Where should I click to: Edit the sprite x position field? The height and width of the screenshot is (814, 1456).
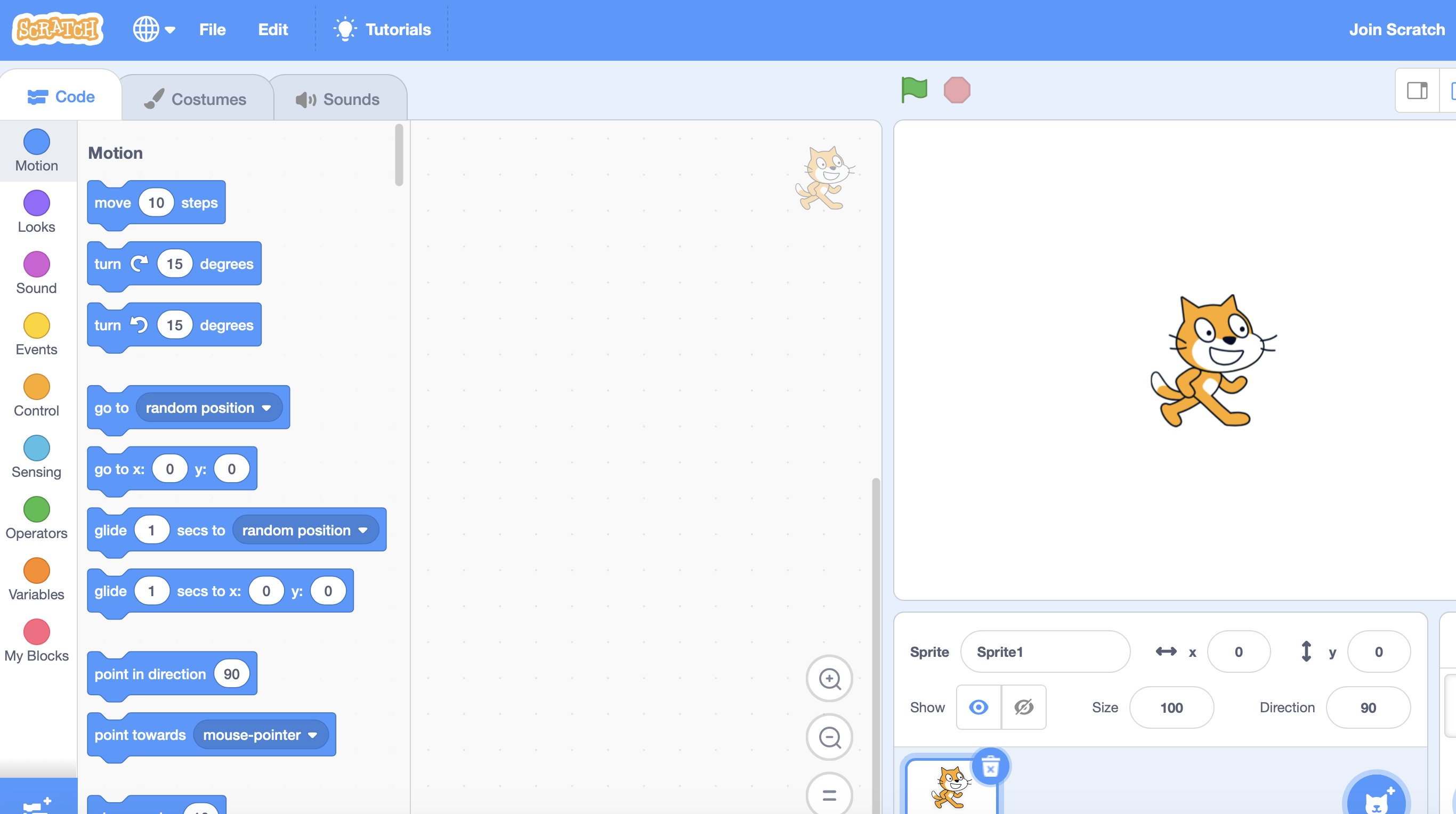(x=1239, y=652)
